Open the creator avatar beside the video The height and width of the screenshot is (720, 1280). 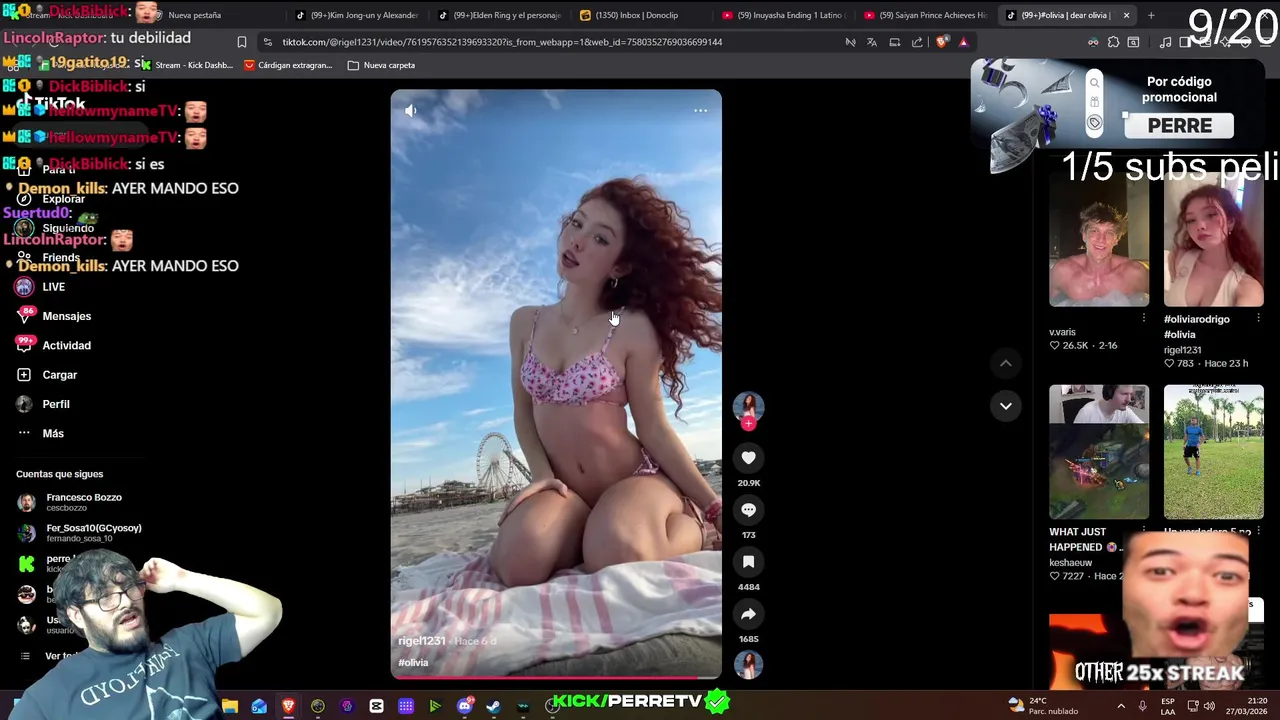pos(748,405)
